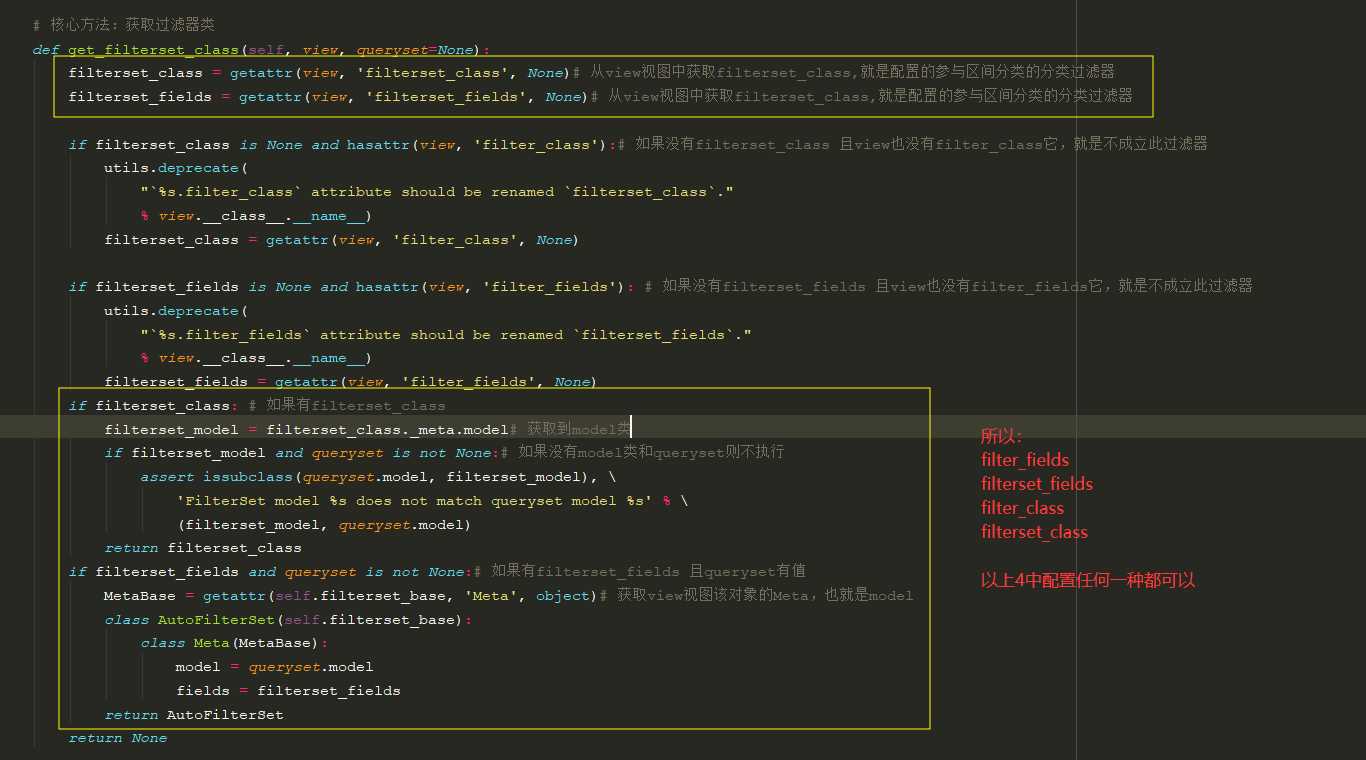
Task: Click comment '如果没有model类和queryset则不执行'
Action: tap(651, 453)
